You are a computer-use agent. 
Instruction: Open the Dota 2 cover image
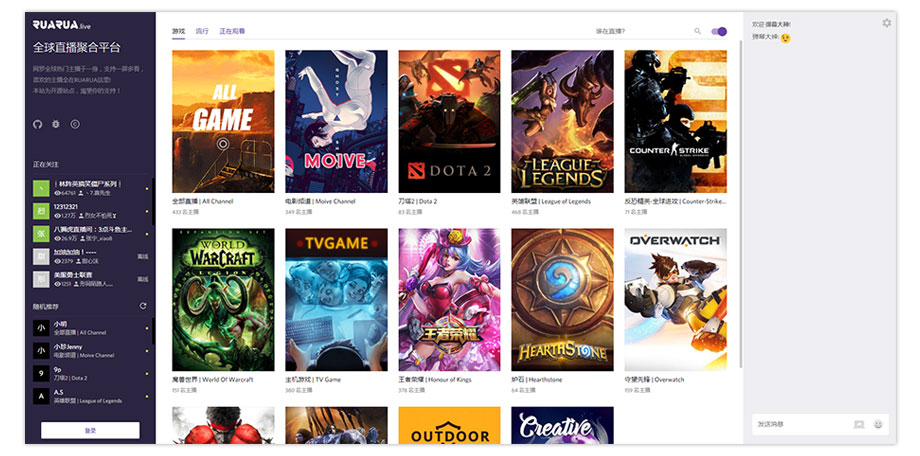point(449,121)
